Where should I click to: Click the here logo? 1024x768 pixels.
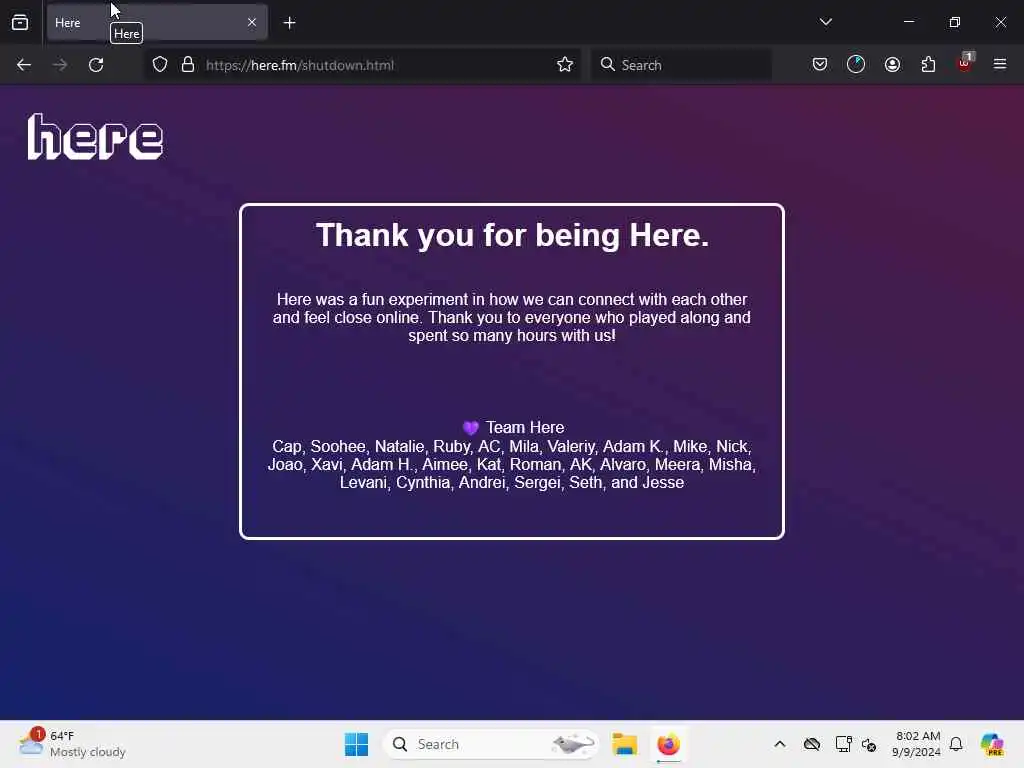click(95, 136)
